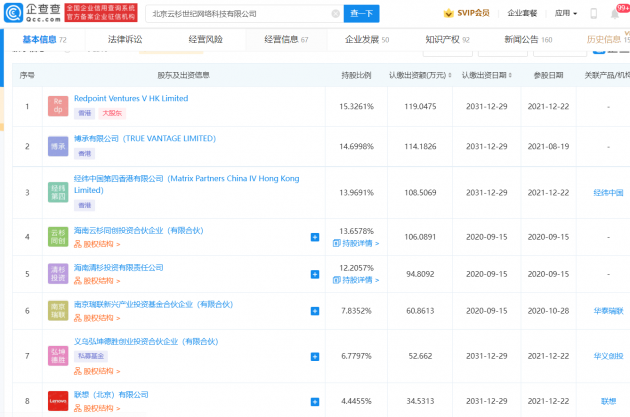Click the 2020-10-28 date cell
The image size is (630, 417).
(x=548, y=311)
